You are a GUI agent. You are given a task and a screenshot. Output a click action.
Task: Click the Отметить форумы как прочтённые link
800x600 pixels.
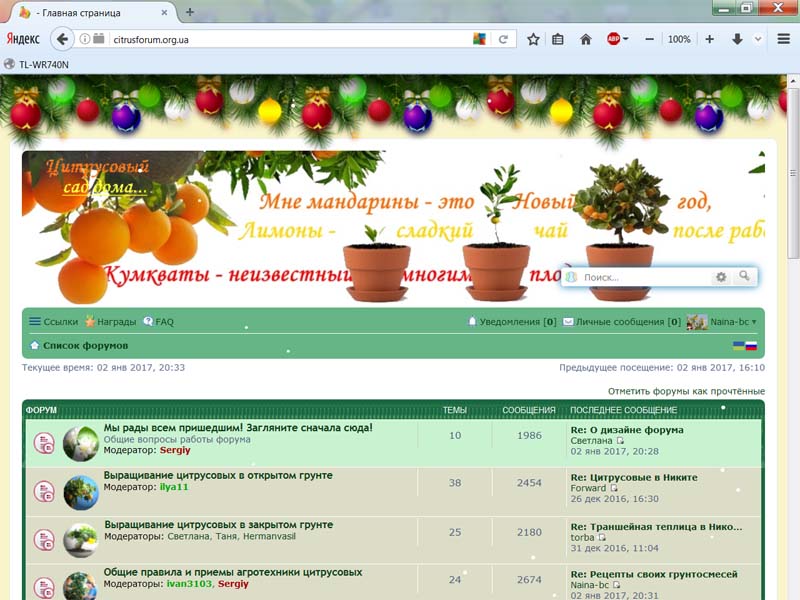pyautogui.click(x=686, y=391)
